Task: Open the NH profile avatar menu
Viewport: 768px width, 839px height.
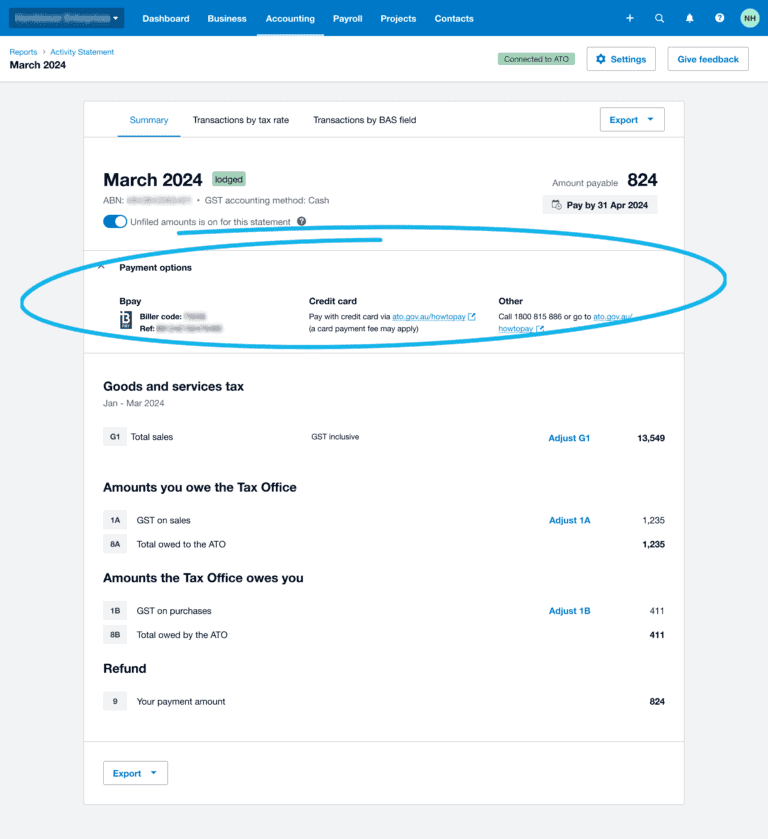Action: (x=749, y=18)
